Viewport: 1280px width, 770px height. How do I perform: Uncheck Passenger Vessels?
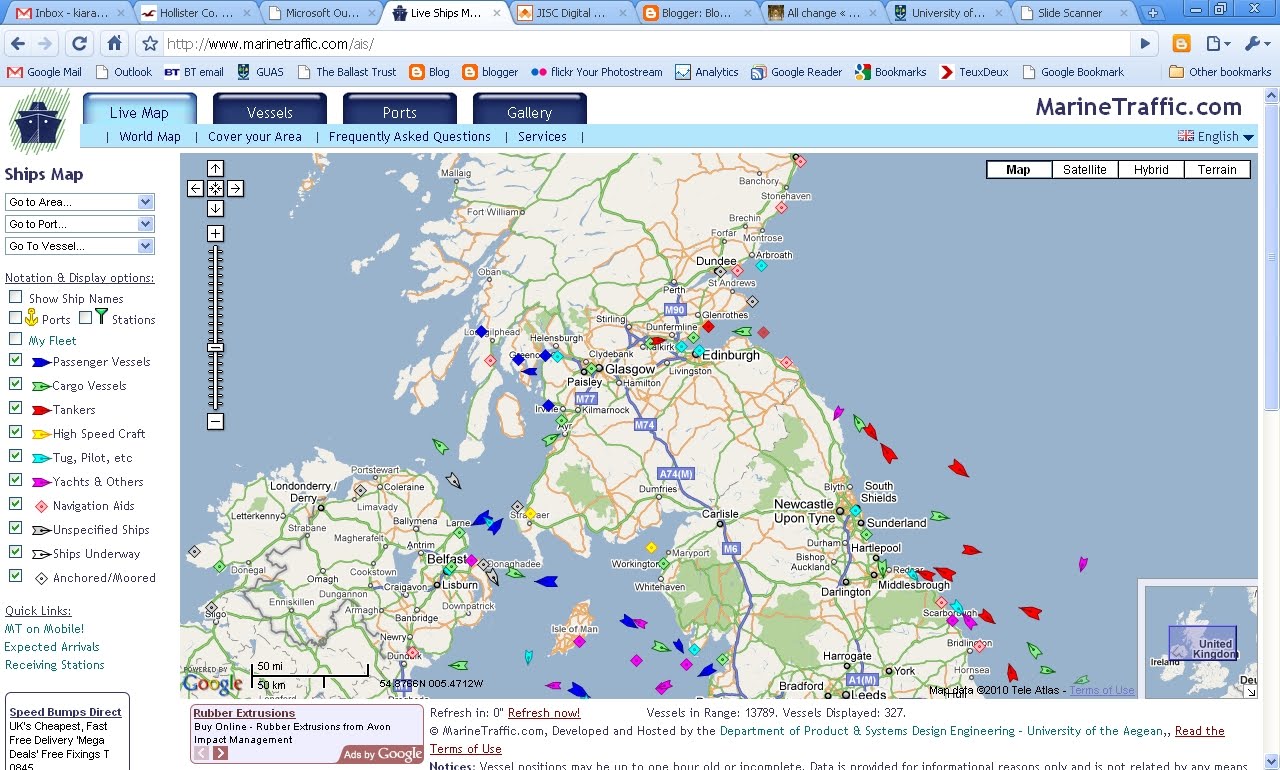(x=15, y=360)
